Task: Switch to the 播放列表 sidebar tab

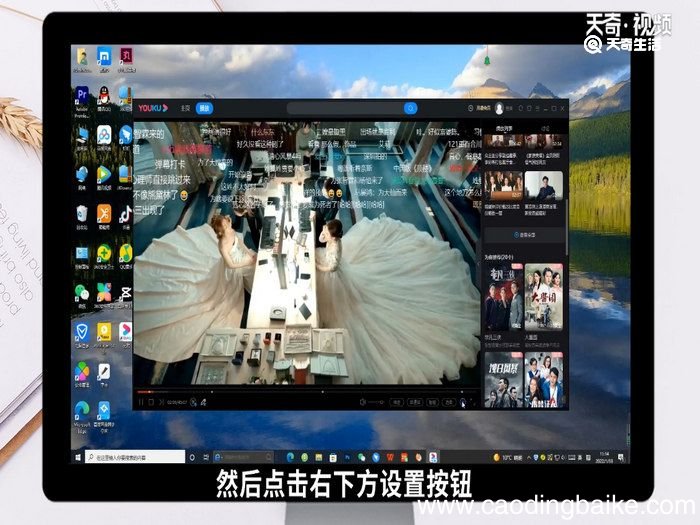Action: (x=504, y=129)
